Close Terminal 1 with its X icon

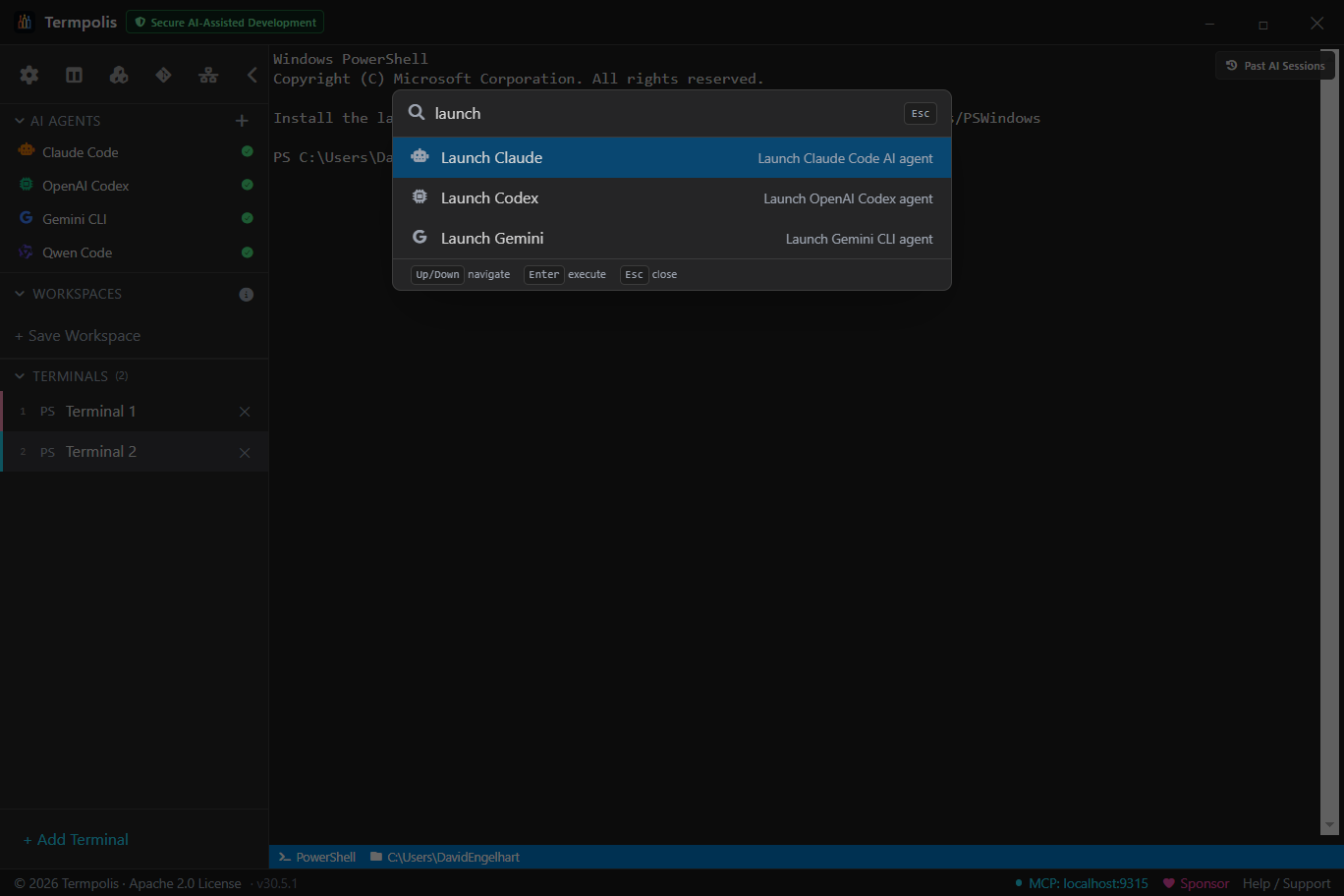245,412
